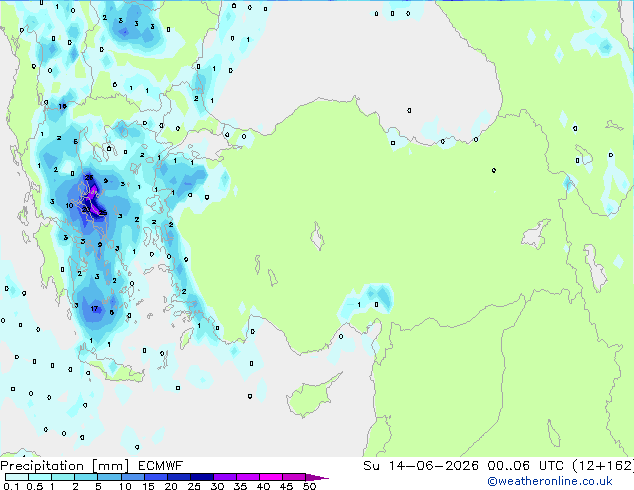Pick the bright pink swatch between 40 and 45

[271, 477]
